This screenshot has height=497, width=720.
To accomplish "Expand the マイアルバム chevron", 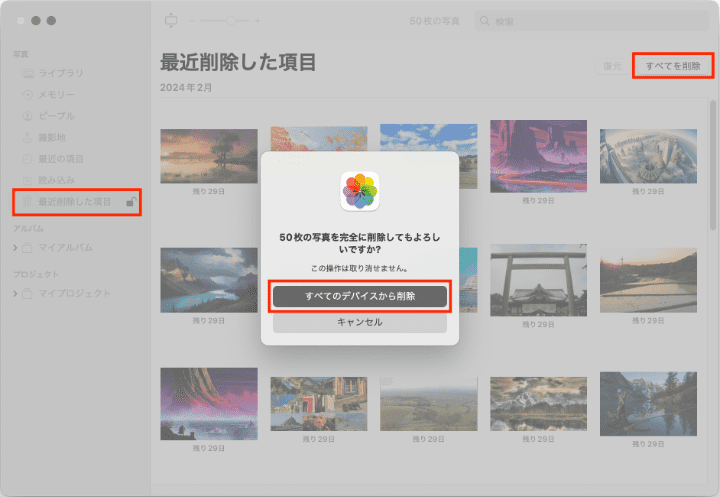I will point(15,248).
